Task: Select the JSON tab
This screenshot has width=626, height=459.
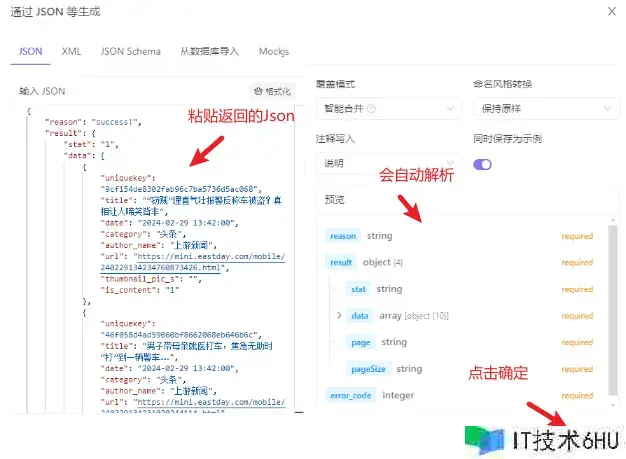Action: point(30,50)
